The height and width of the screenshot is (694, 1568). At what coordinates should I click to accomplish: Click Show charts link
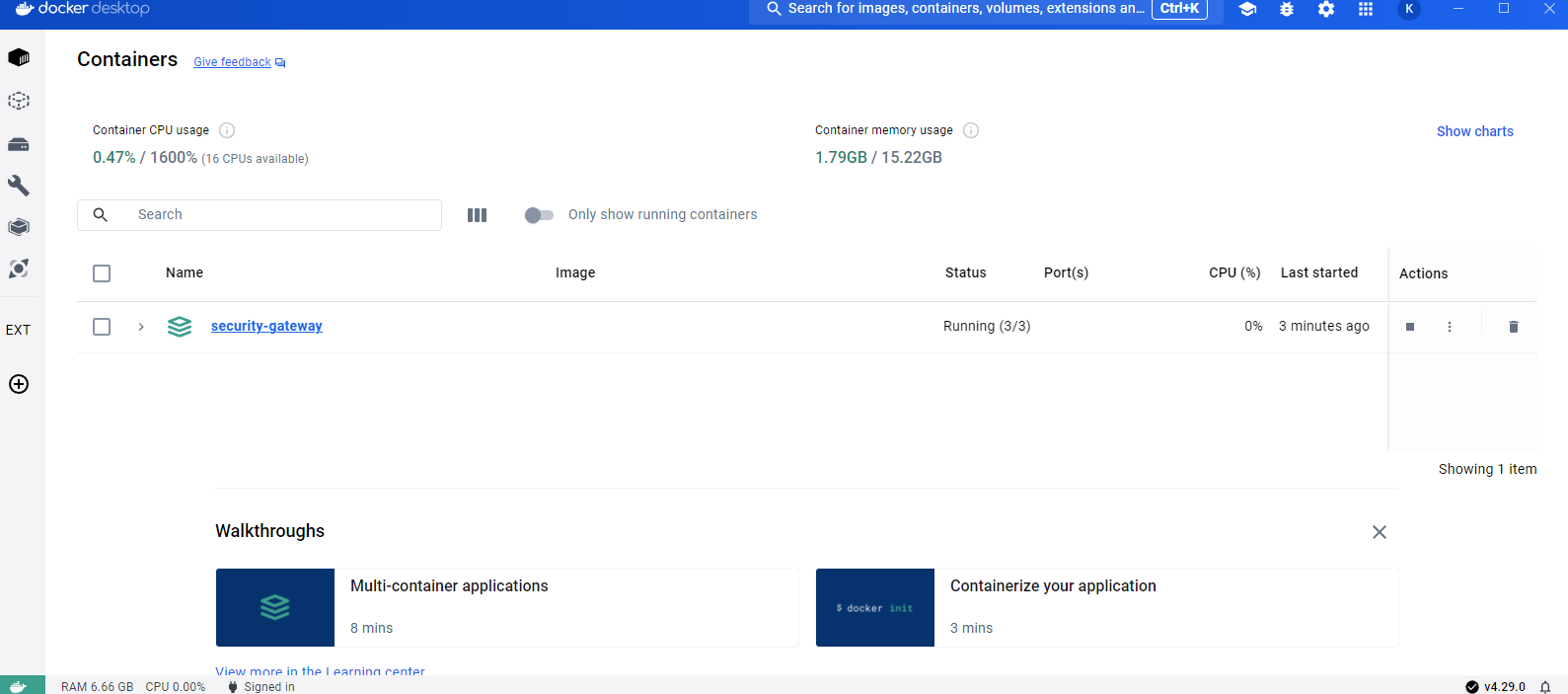1474,131
